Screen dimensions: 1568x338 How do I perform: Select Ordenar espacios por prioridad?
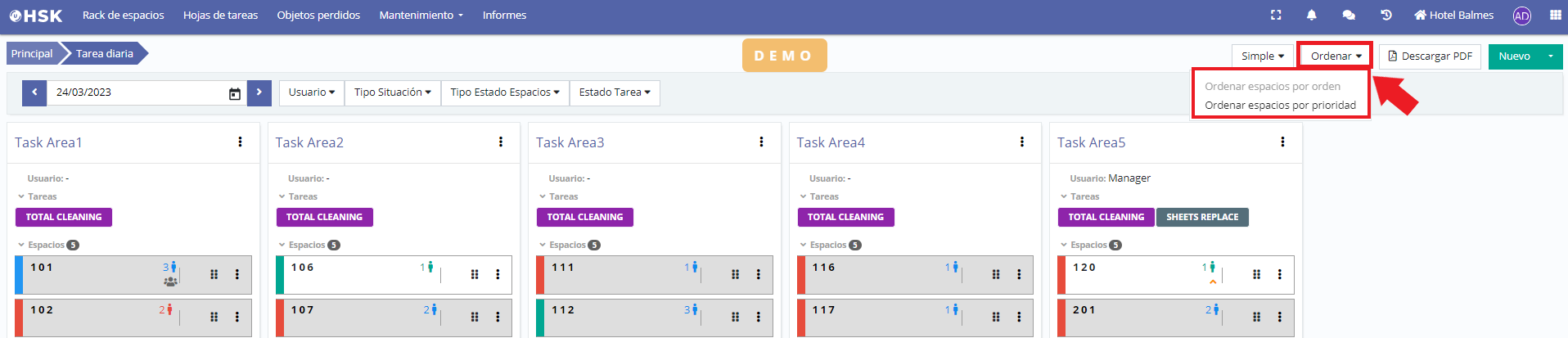click(1280, 105)
